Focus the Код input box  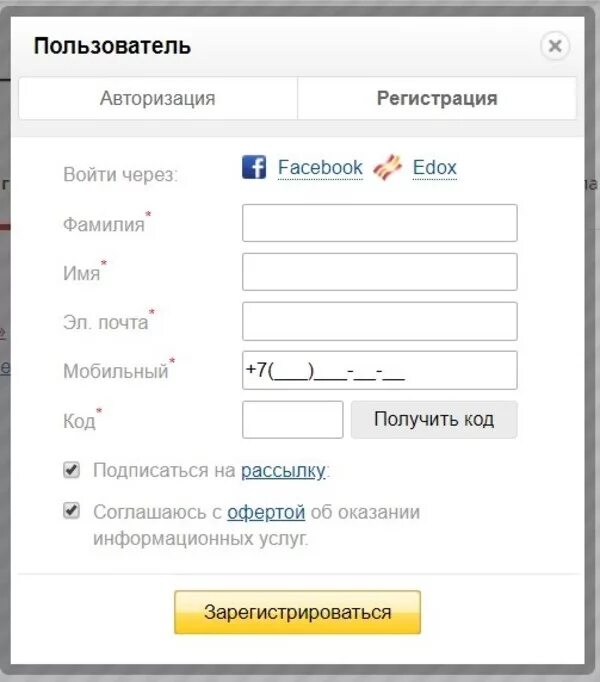tap(293, 419)
